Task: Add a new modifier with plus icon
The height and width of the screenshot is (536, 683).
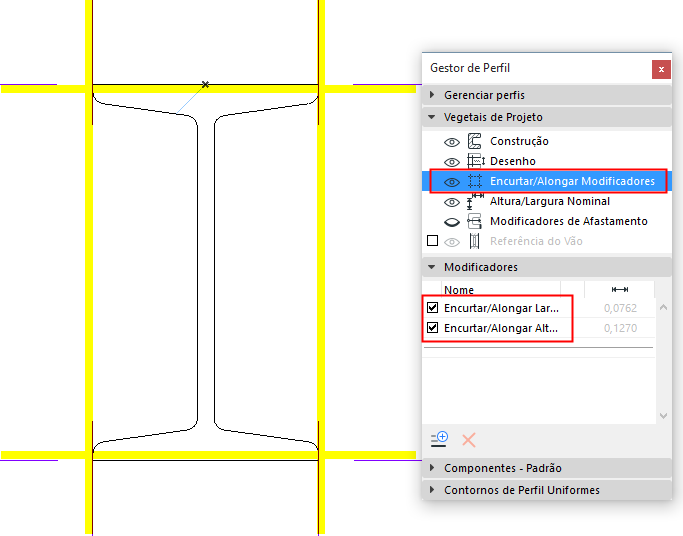Action: pos(439,439)
